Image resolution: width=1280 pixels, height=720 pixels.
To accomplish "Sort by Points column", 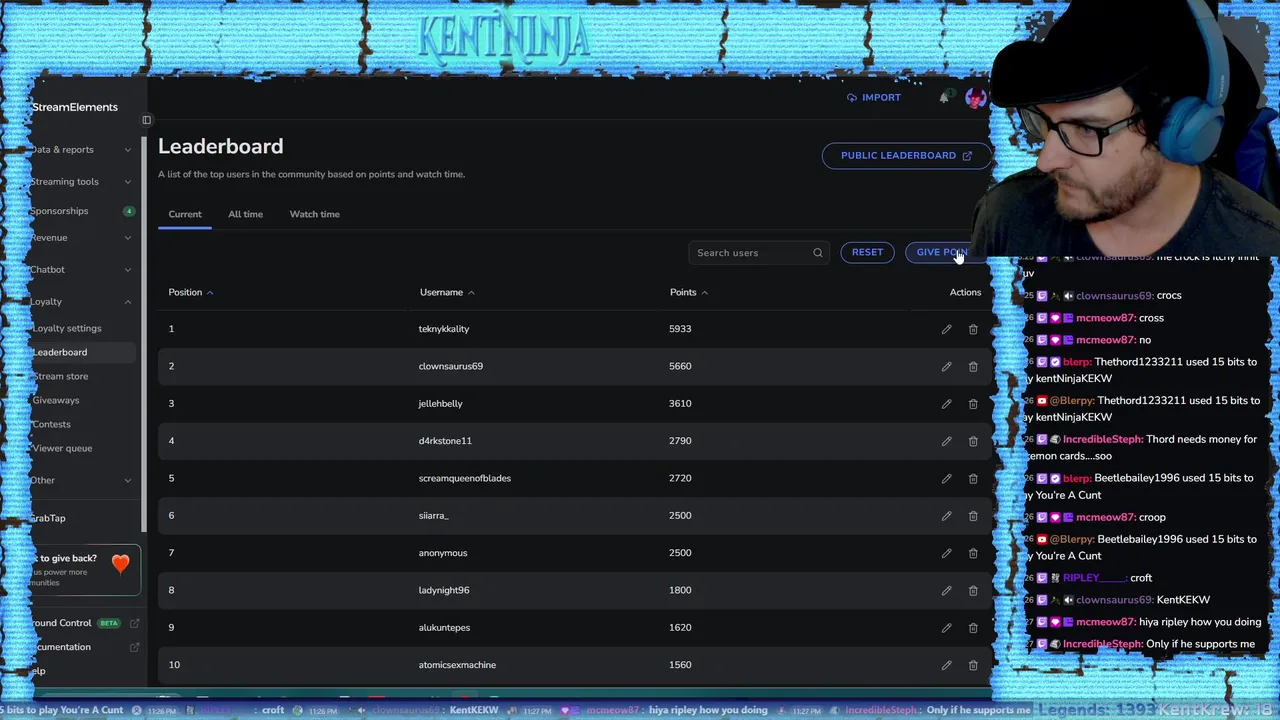I will (x=688, y=292).
